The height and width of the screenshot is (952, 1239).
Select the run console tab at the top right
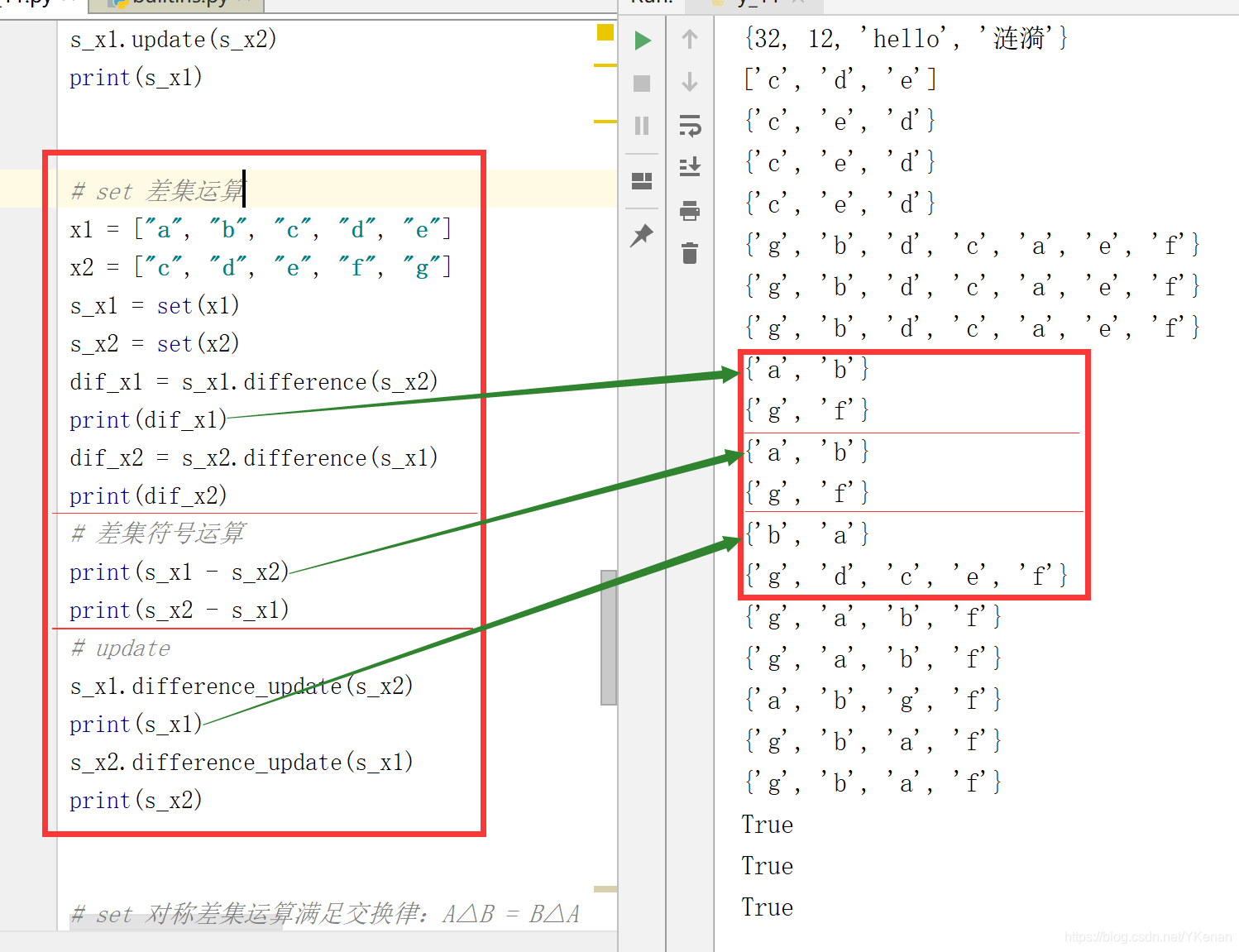click(757, 2)
